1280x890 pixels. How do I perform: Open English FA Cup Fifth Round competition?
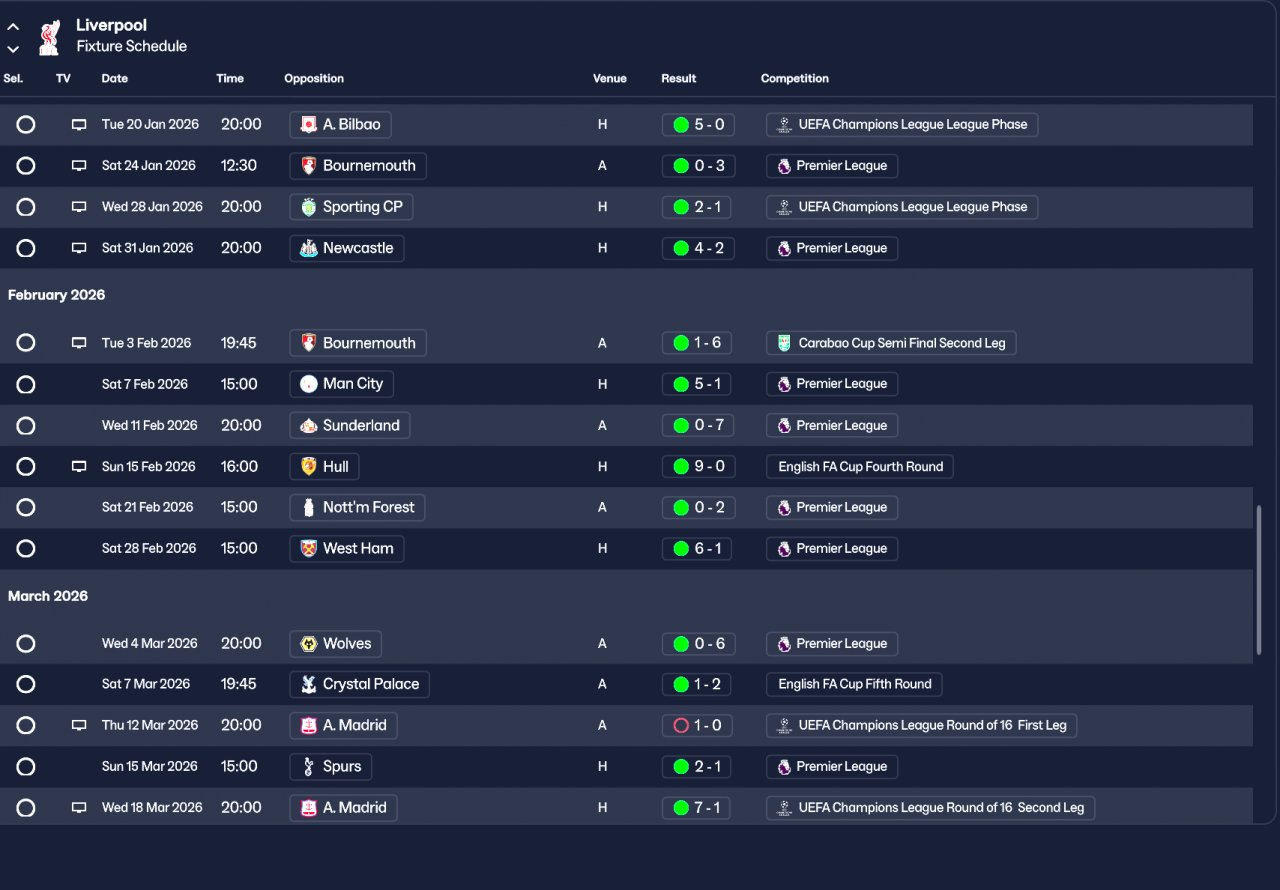tap(854, 684)
